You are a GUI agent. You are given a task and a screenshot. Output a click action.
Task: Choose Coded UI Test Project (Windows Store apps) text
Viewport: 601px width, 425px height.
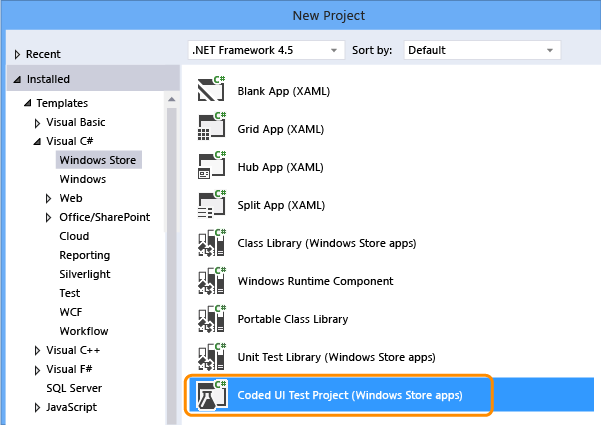[x=350, y=395]
